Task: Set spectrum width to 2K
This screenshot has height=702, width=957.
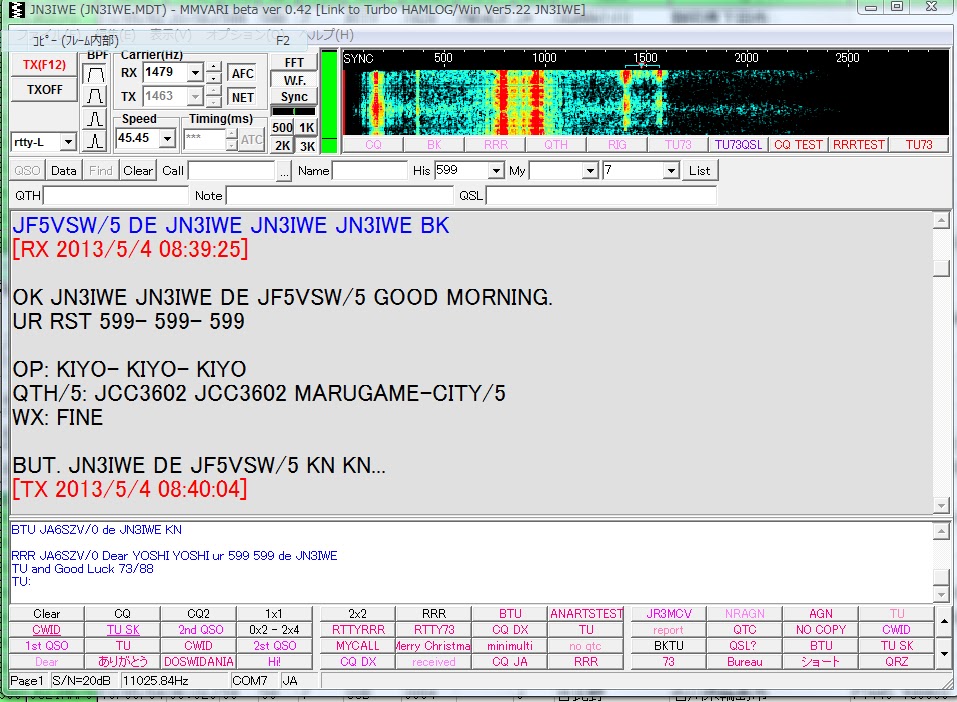Action: tap(282, 145)
